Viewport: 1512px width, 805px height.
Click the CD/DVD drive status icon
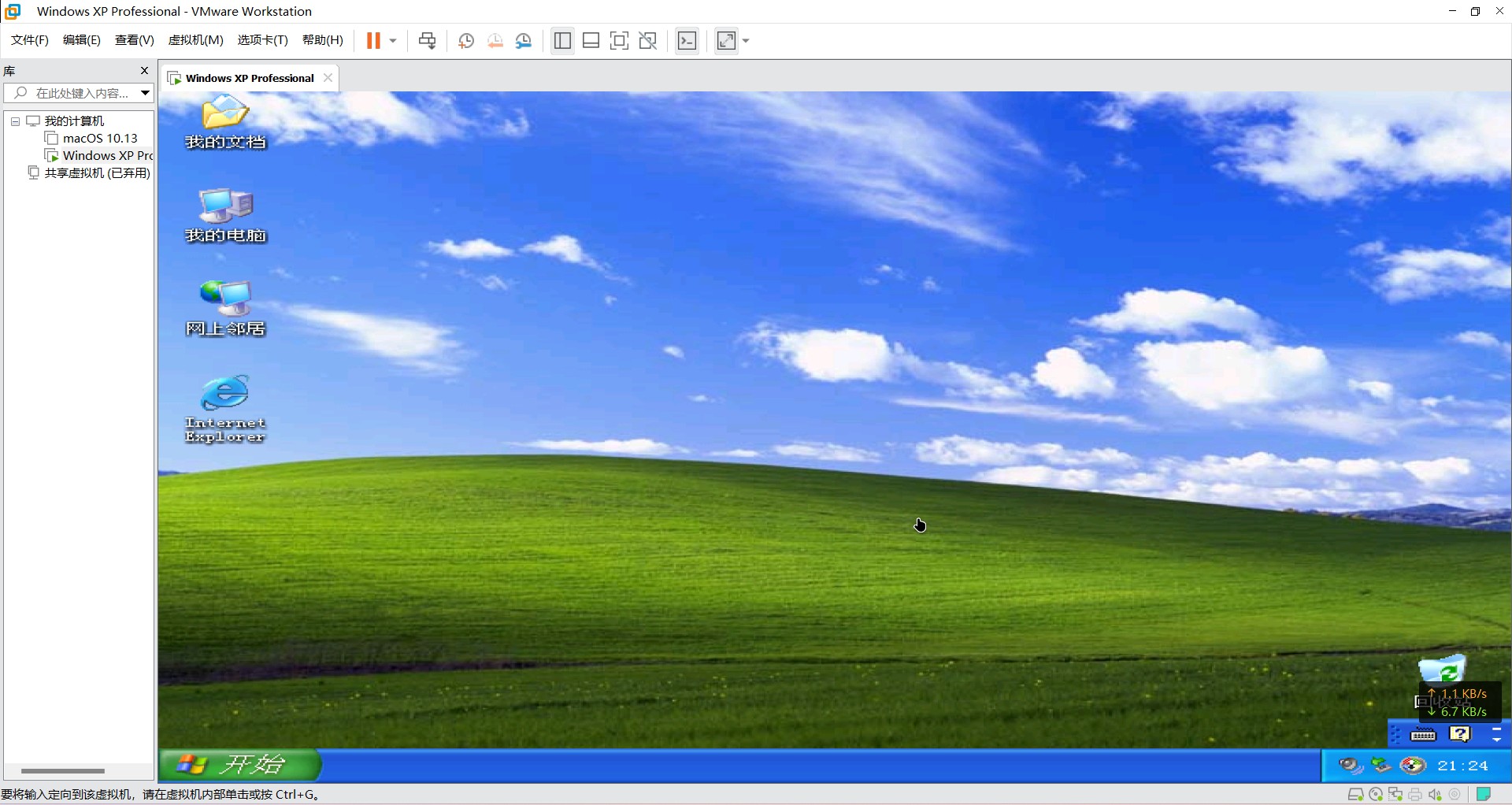(x=1376, y=794)
